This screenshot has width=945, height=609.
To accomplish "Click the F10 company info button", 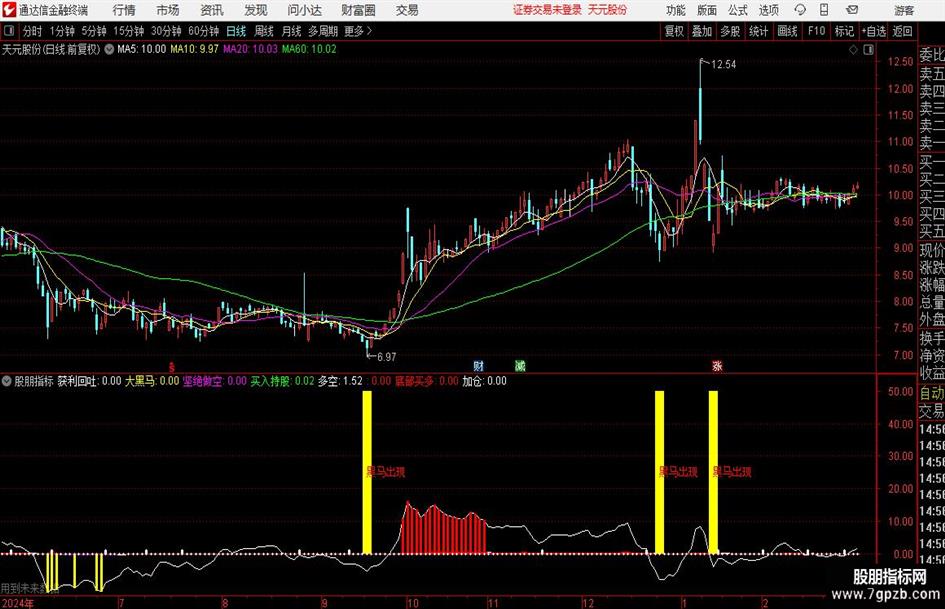I will (x=816, y=31).
